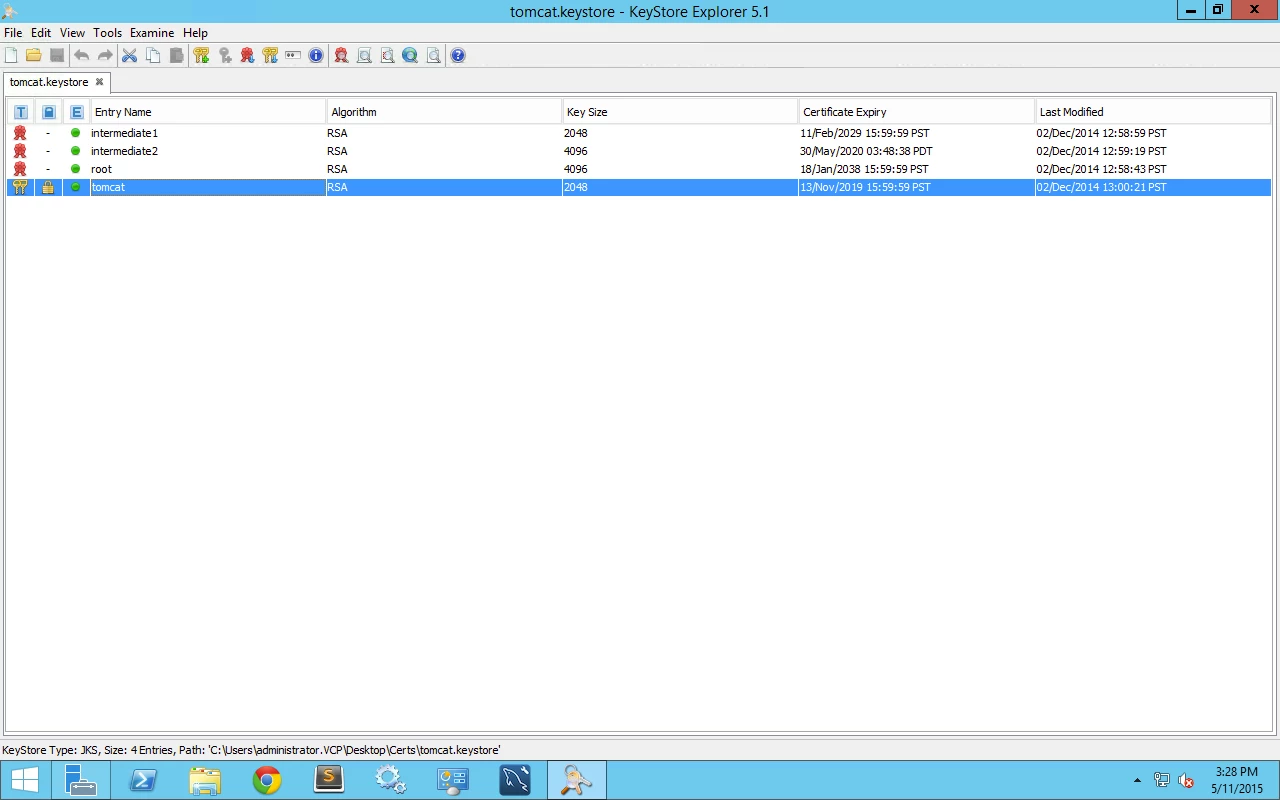This screenshot has width=1280, height=800.
Task: Click expiry date 18/Jan/2038 15:59:59 PST
Action: click(864, 169)
